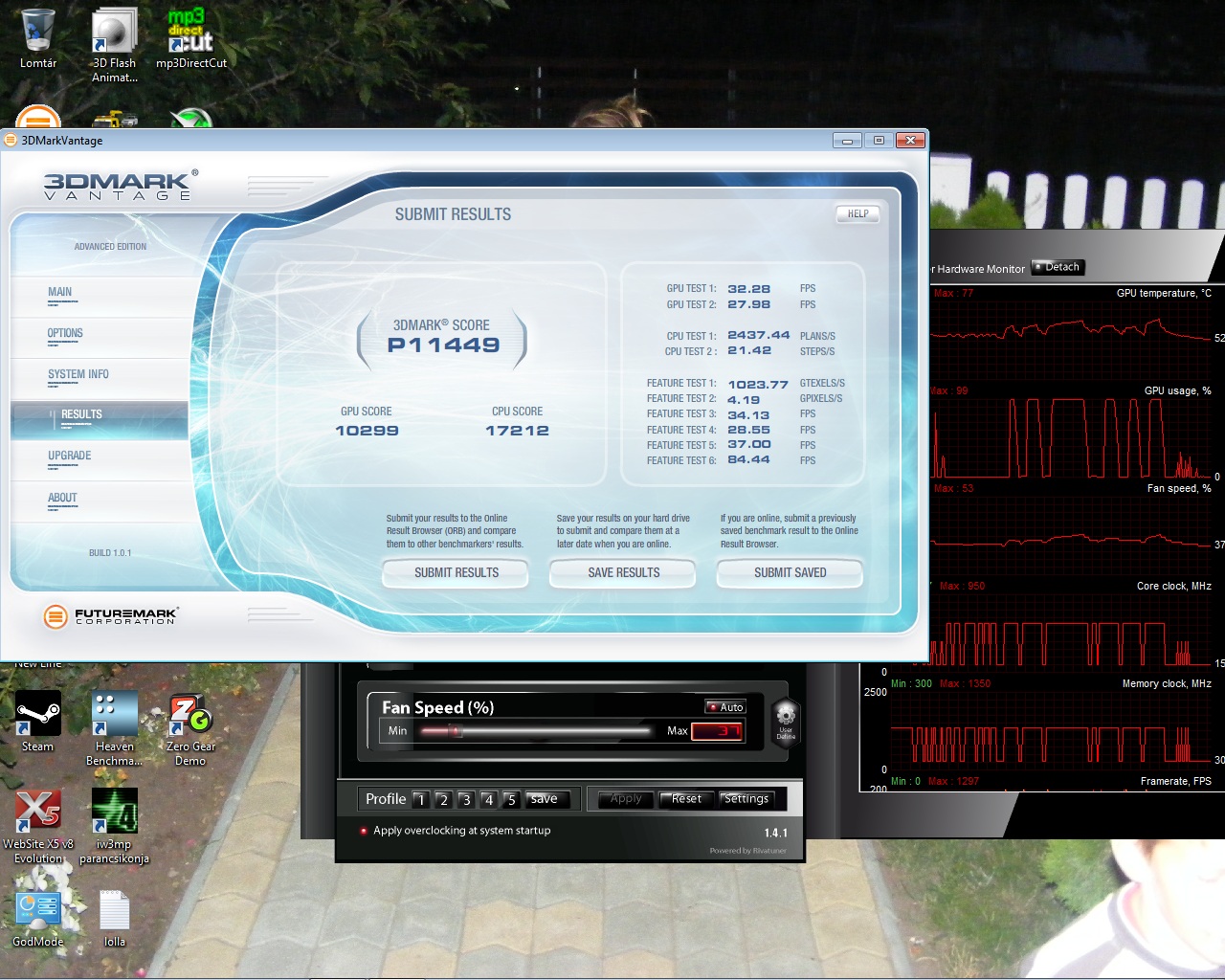Click the SAVE RESULTS button
1225x980 pixels.
[x=623, y=572]
